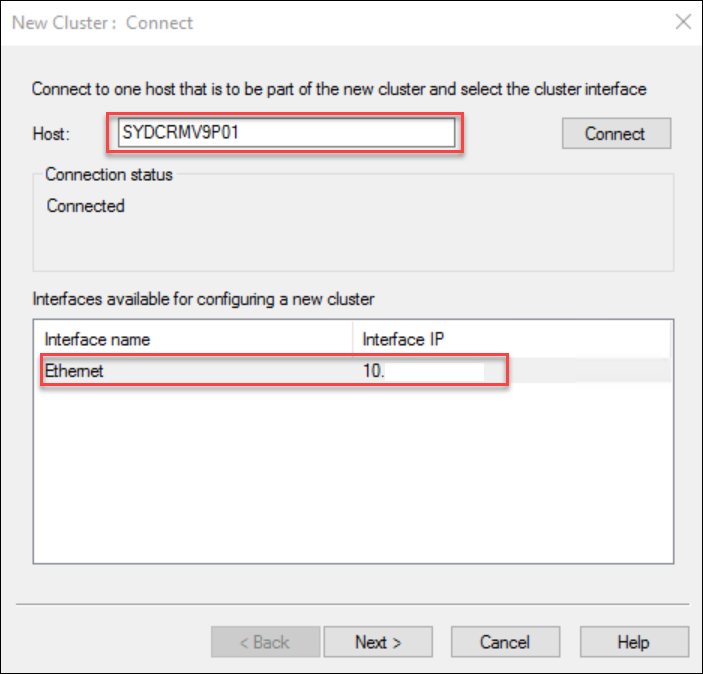Click the Connected status text

tap(86, 206)
